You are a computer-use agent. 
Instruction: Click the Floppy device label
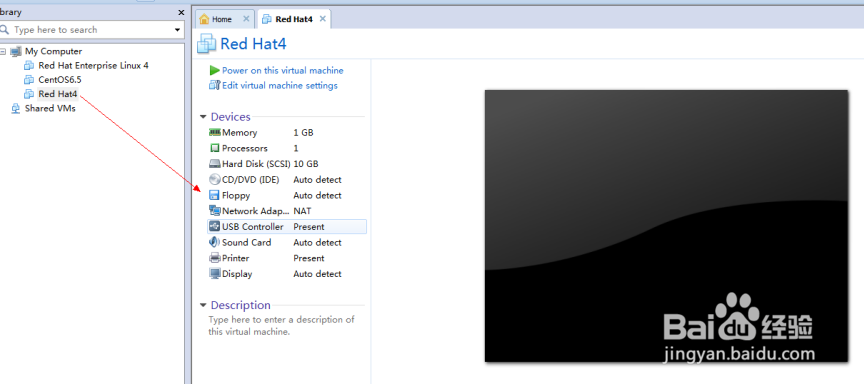(236, 196)
